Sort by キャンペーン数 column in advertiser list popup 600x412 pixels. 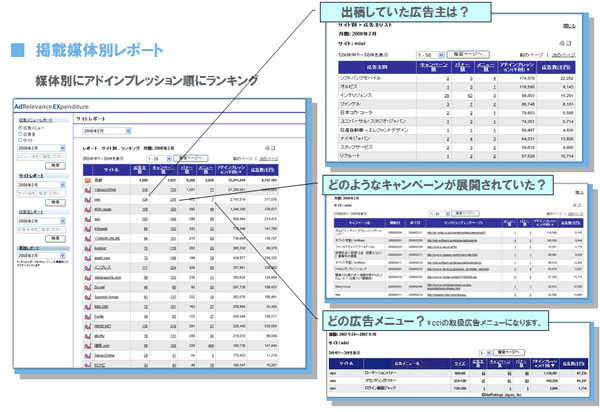tap(433, 67)
